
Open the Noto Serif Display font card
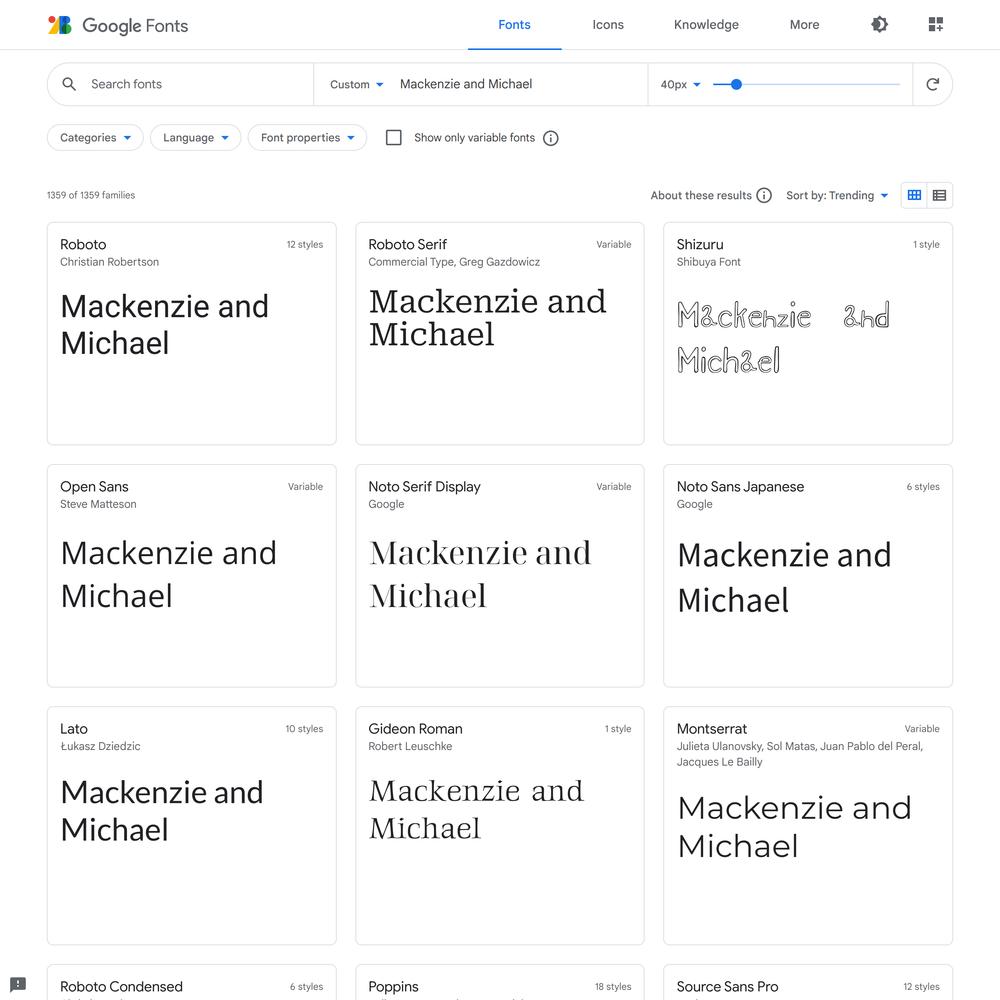coord(499,576)
